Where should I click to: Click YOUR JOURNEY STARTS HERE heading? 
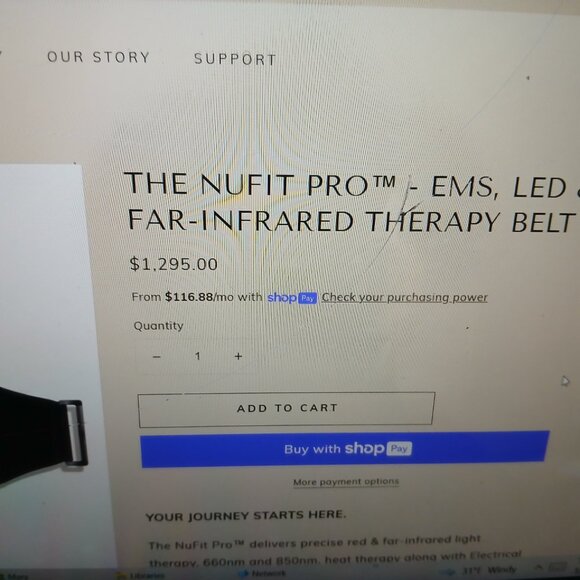point(246,516)
